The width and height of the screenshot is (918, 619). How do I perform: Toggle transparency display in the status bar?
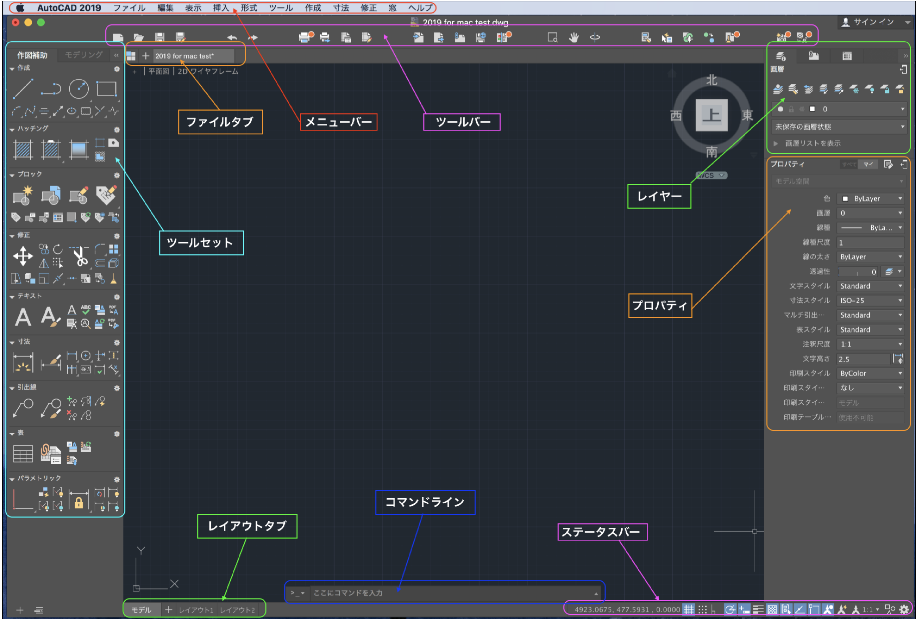click(773, 610)
